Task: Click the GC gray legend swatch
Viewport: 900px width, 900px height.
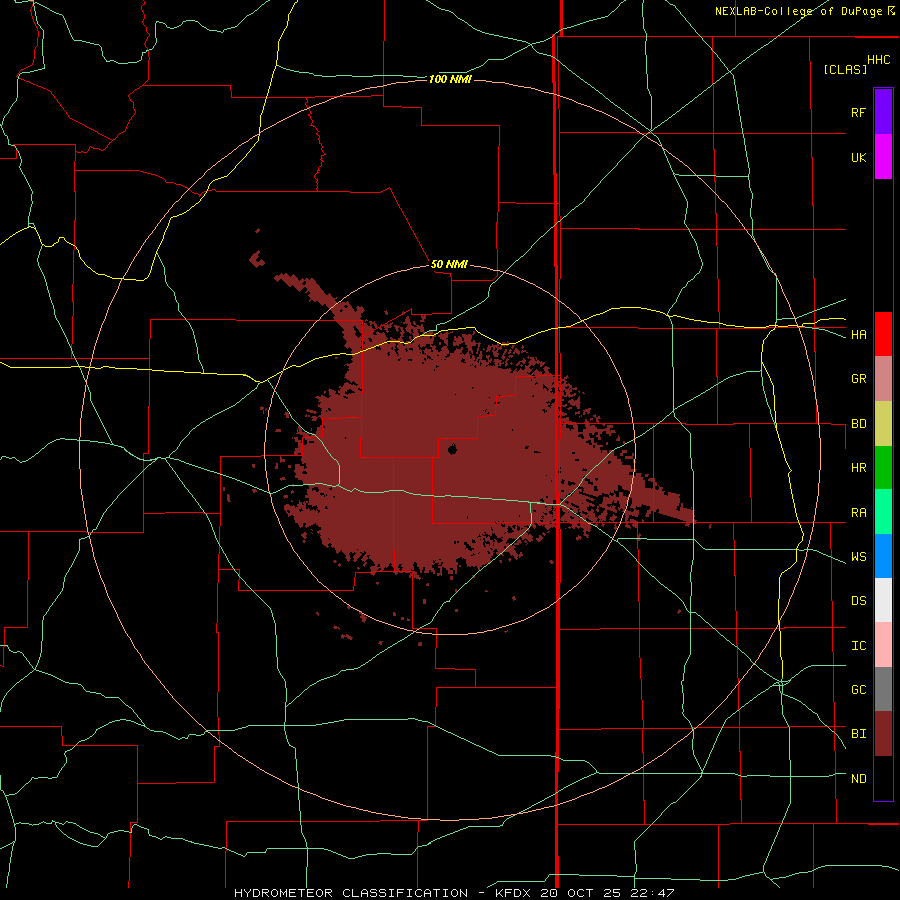Action: 883,689
